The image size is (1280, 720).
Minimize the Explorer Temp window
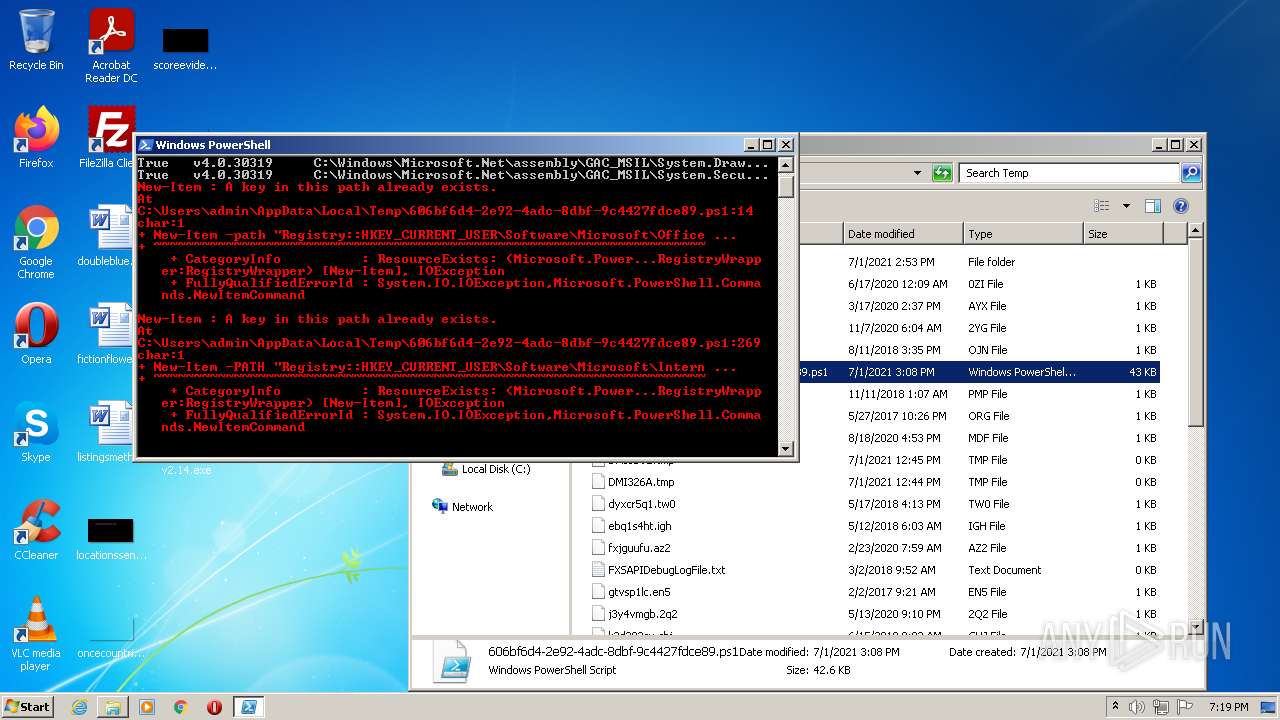pos(1159,145)
